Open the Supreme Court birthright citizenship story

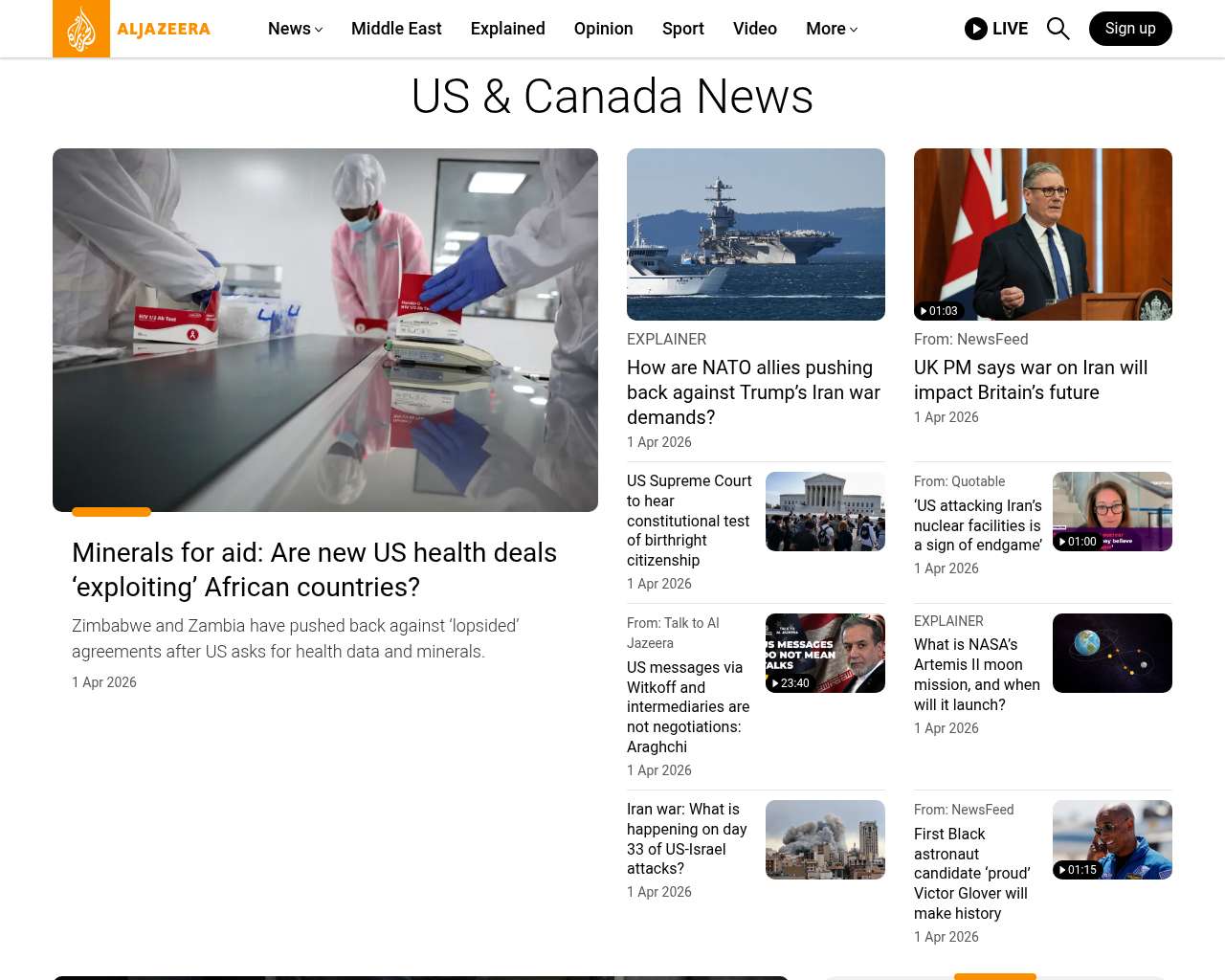689,521
